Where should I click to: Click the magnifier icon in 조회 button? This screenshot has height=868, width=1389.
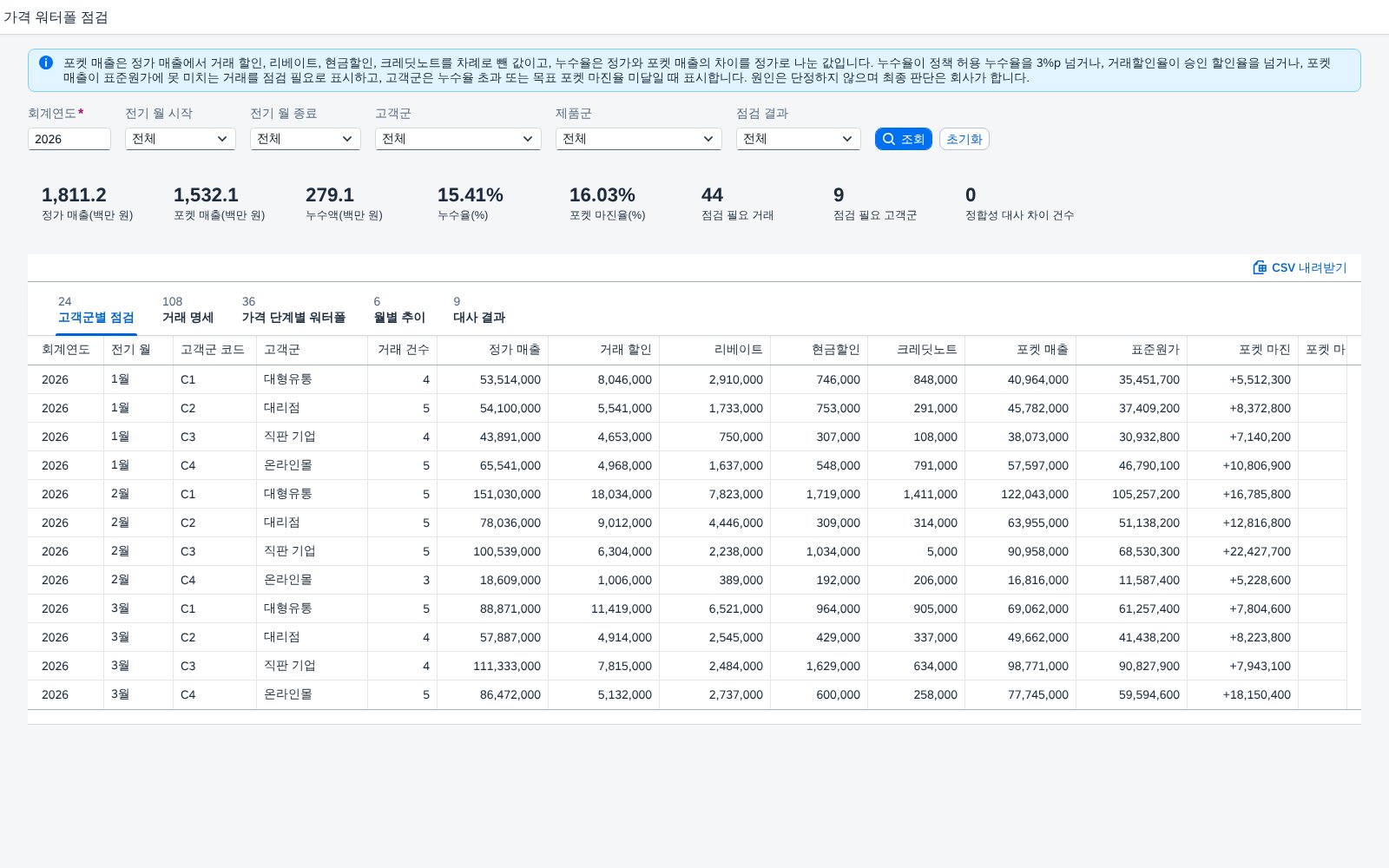888,139
